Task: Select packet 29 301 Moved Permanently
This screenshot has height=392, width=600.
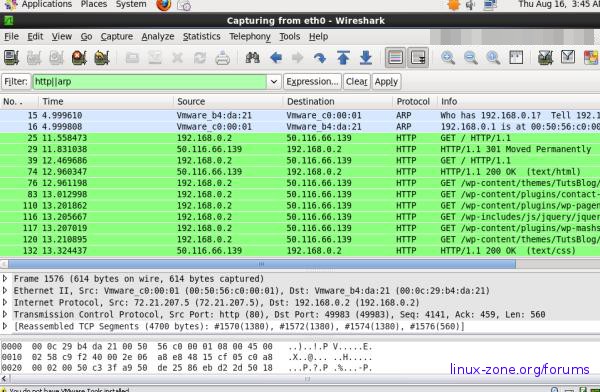Action: 300,149
